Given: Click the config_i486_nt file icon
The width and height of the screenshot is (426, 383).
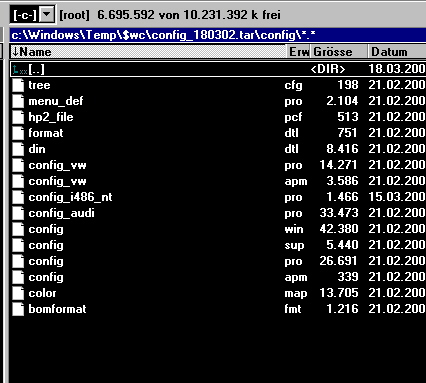Looking at the screenshot, I should [x=18, y=197].
